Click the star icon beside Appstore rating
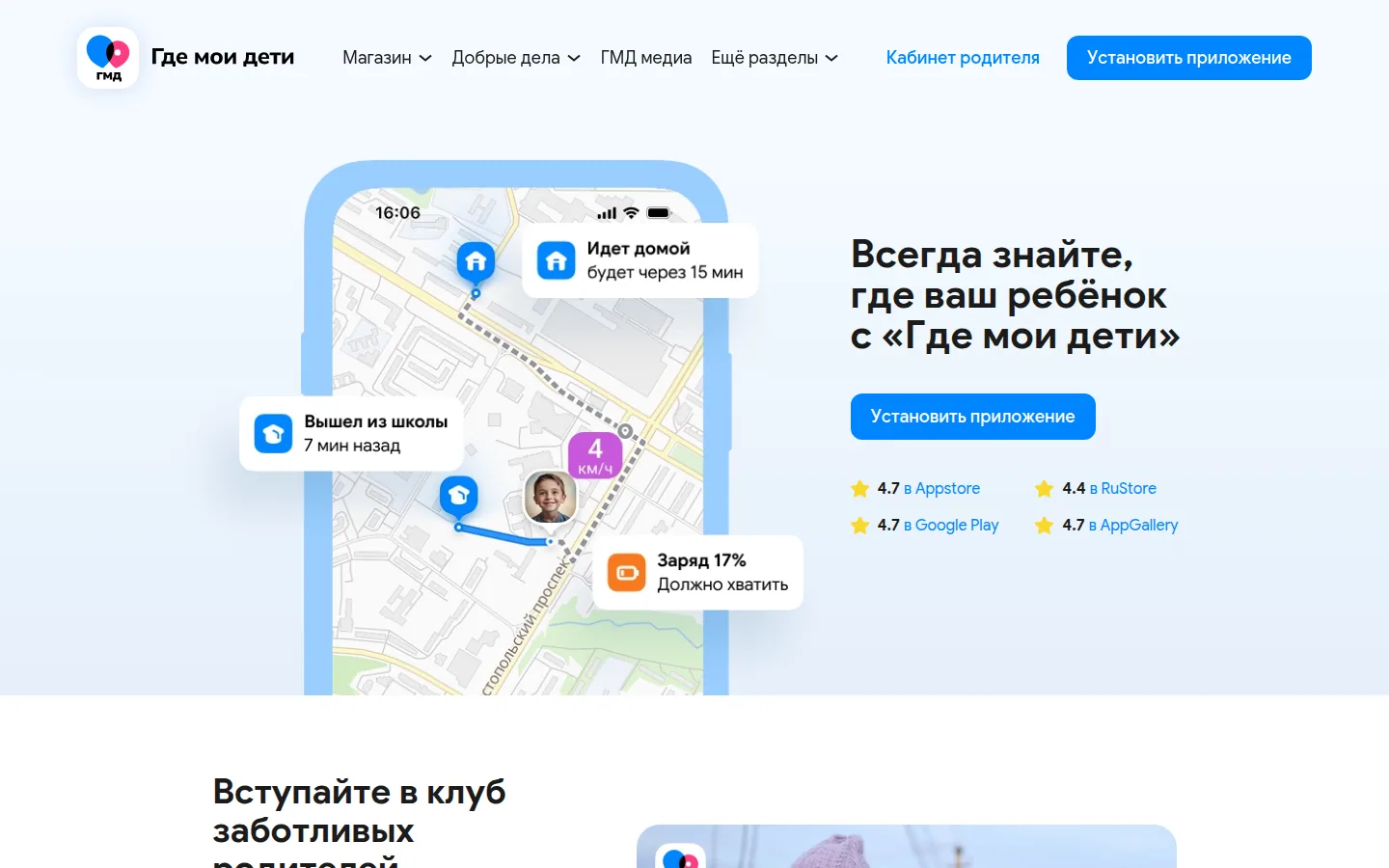Screen dimensions: 1389x868 pyautogui.click(x=860, y=489)
